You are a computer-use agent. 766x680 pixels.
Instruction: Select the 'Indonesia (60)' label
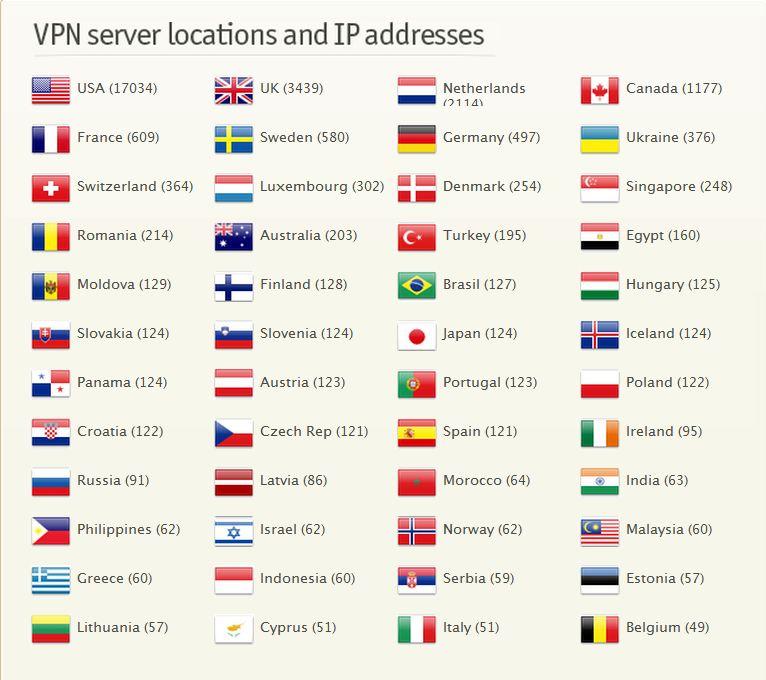[x=307, y=578]
